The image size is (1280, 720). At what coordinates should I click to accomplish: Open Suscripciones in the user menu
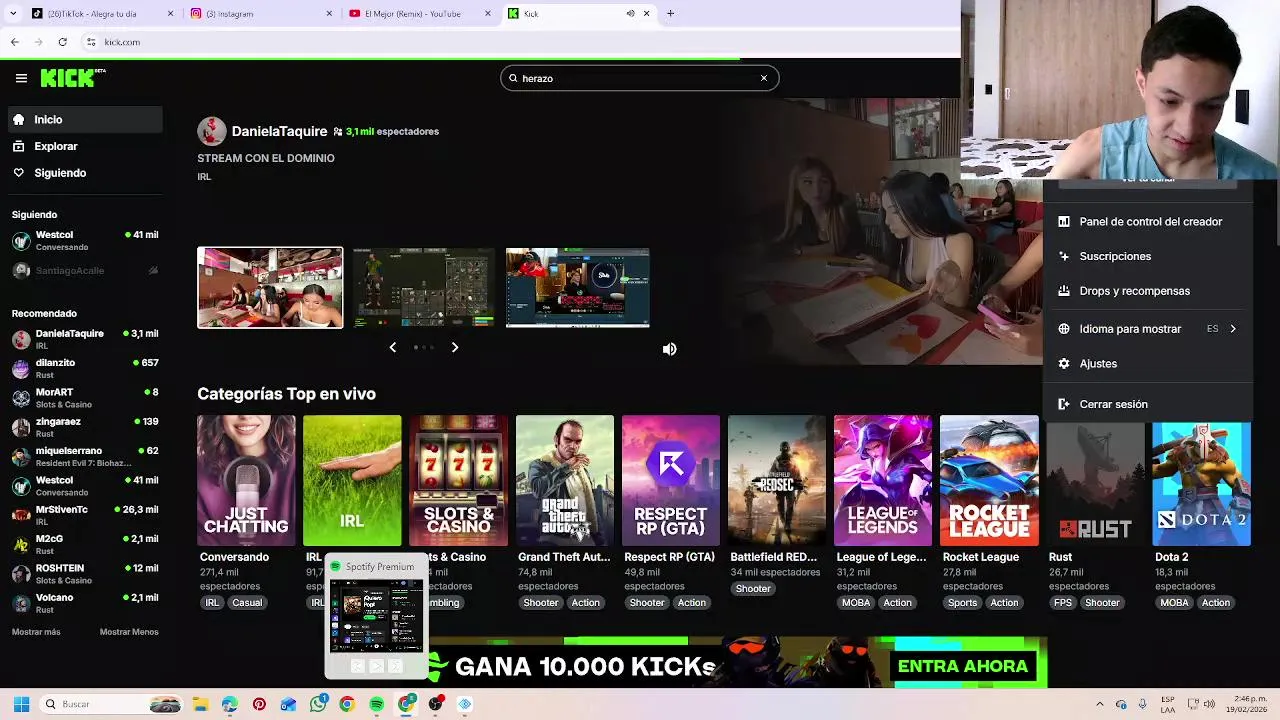point(1147,256)
